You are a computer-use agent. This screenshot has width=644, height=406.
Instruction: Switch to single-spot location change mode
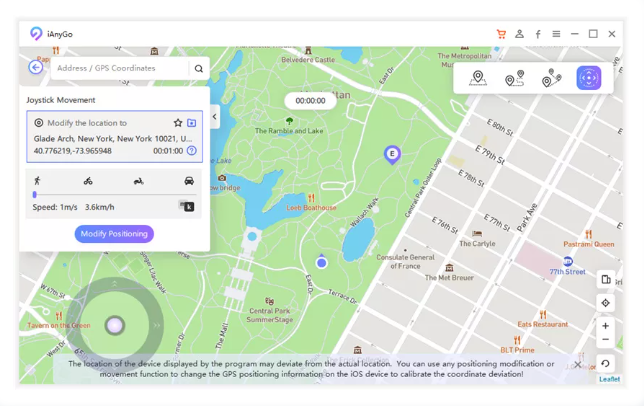coord(478,78)
